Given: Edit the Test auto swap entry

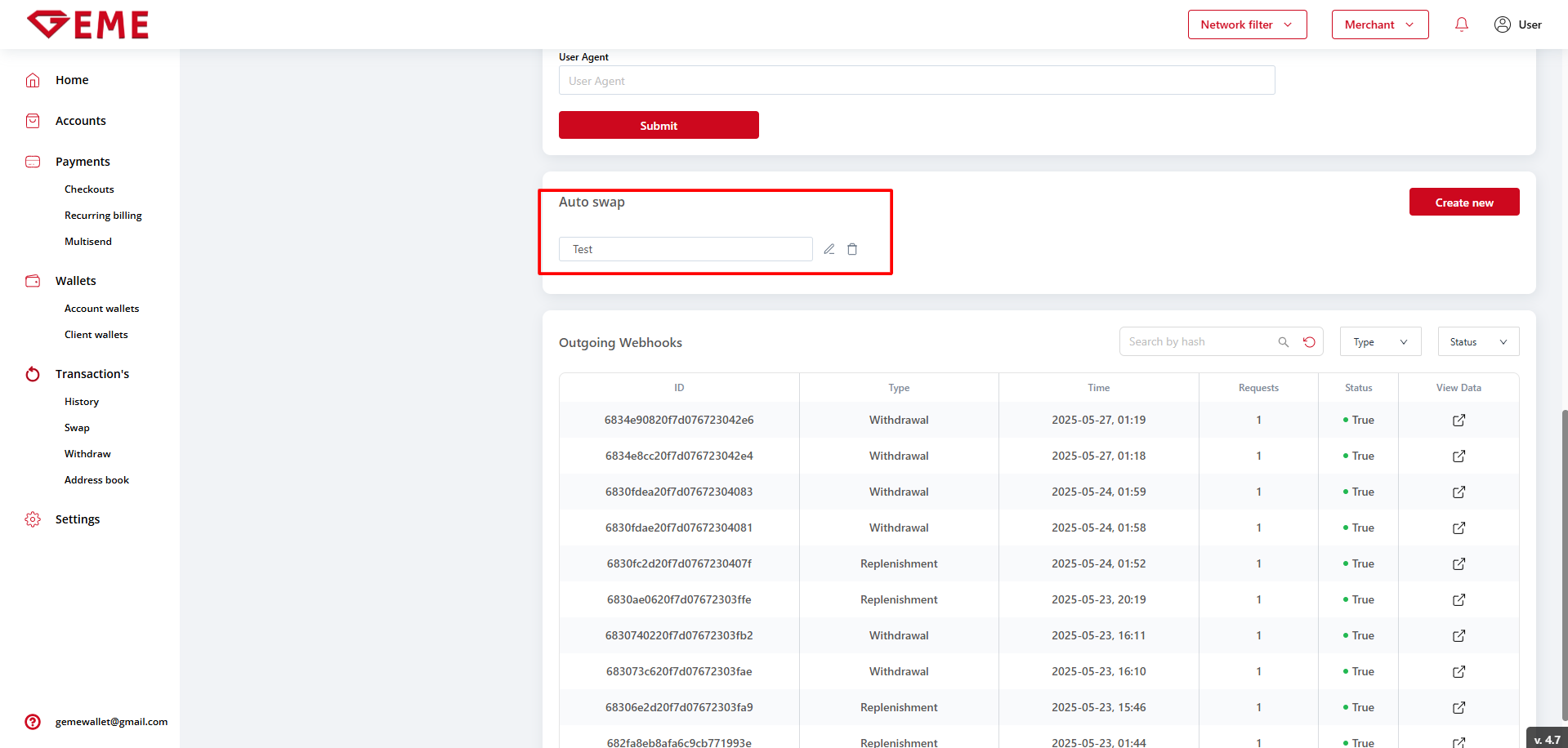Looking at the screenshot, I should [829, 249].
